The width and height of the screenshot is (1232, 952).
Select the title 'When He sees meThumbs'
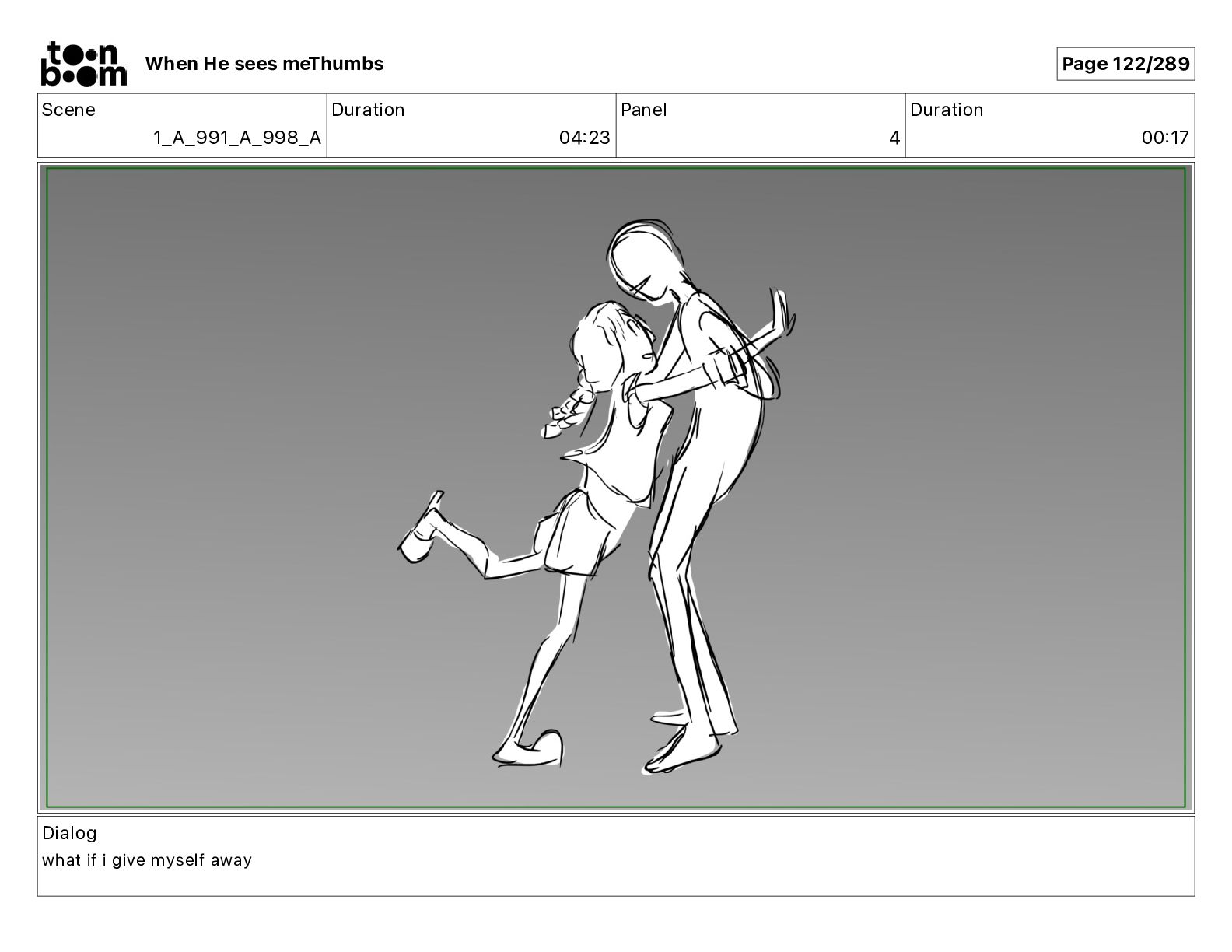[x=264, y=64]
